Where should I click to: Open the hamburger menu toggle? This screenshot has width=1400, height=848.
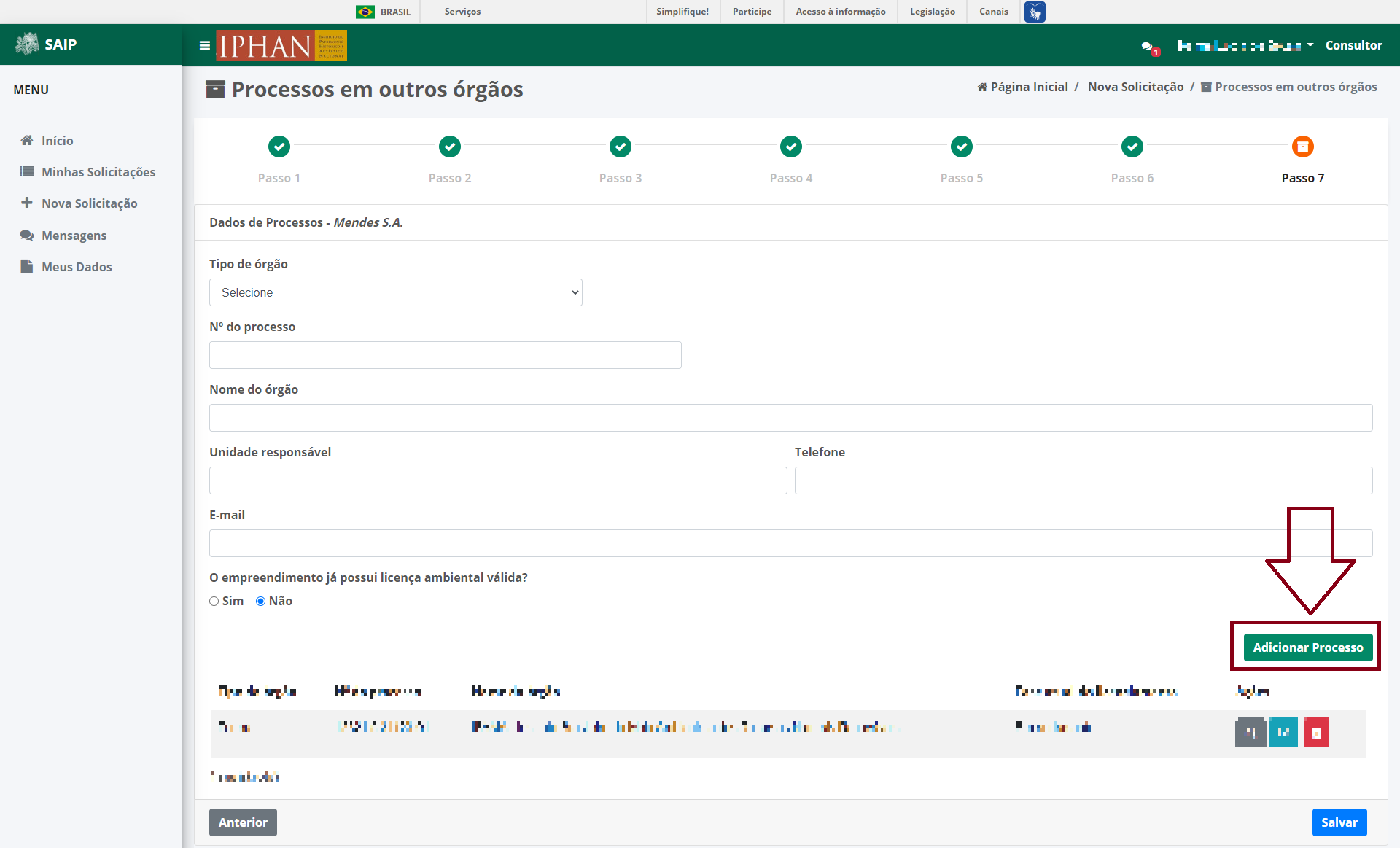(205, 45)
